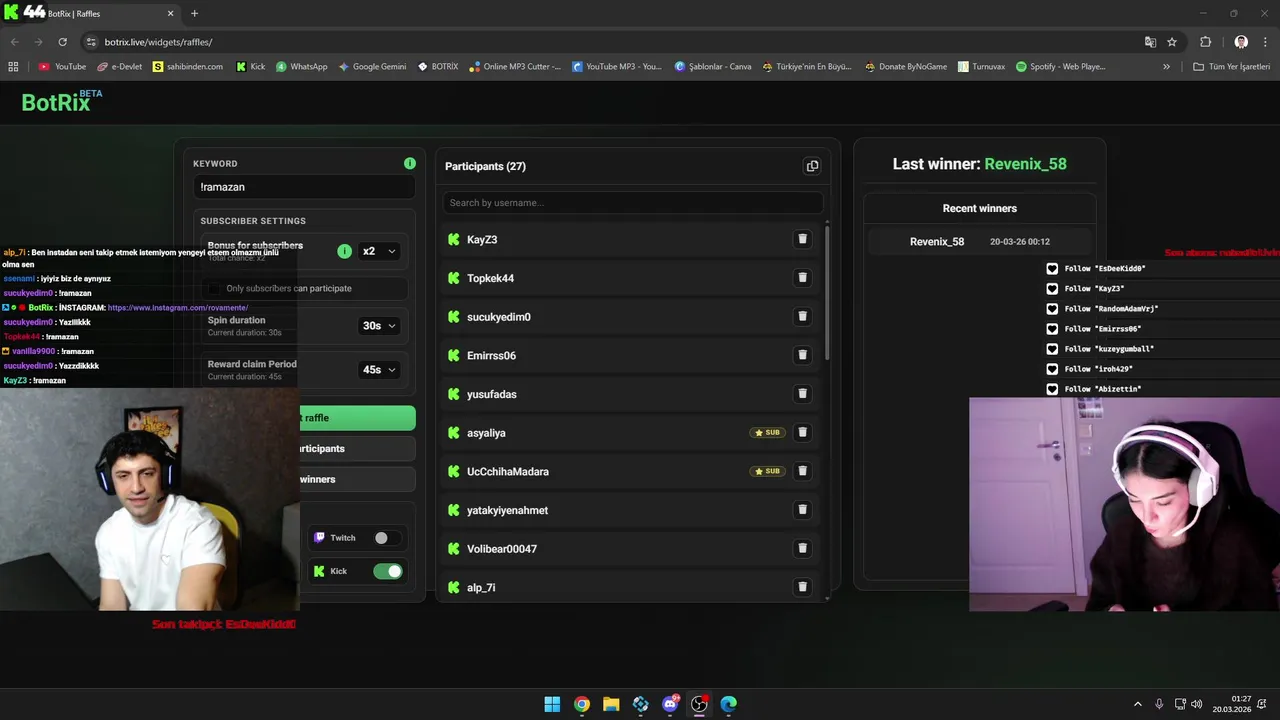
Task: Open Instagram link in chat overlay
Action: coord(178,308)
